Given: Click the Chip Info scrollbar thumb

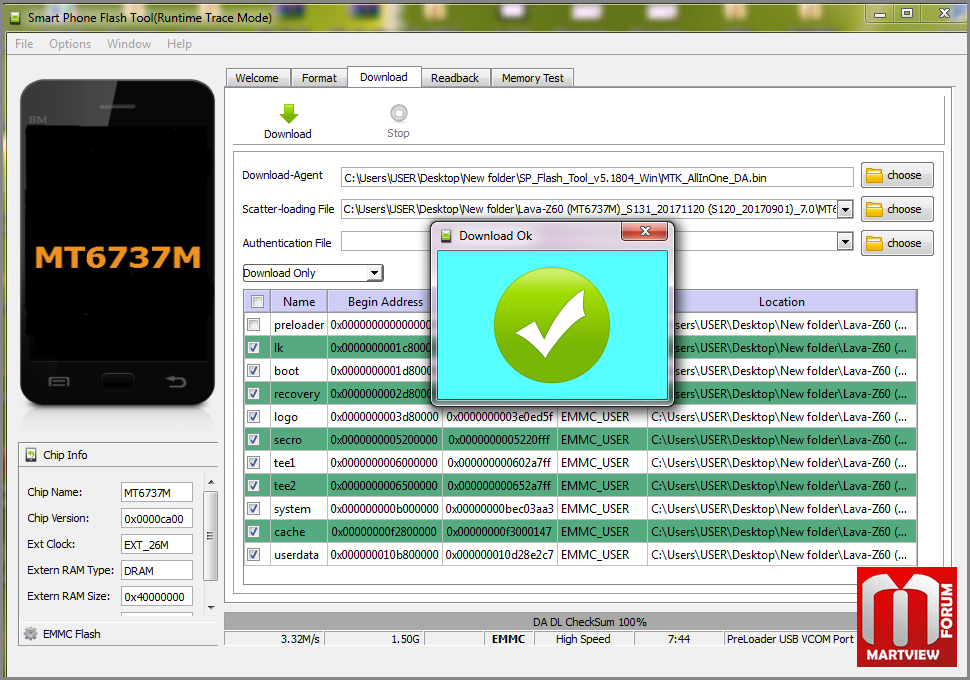Looking at the screenshot, I should pos(211,536).
